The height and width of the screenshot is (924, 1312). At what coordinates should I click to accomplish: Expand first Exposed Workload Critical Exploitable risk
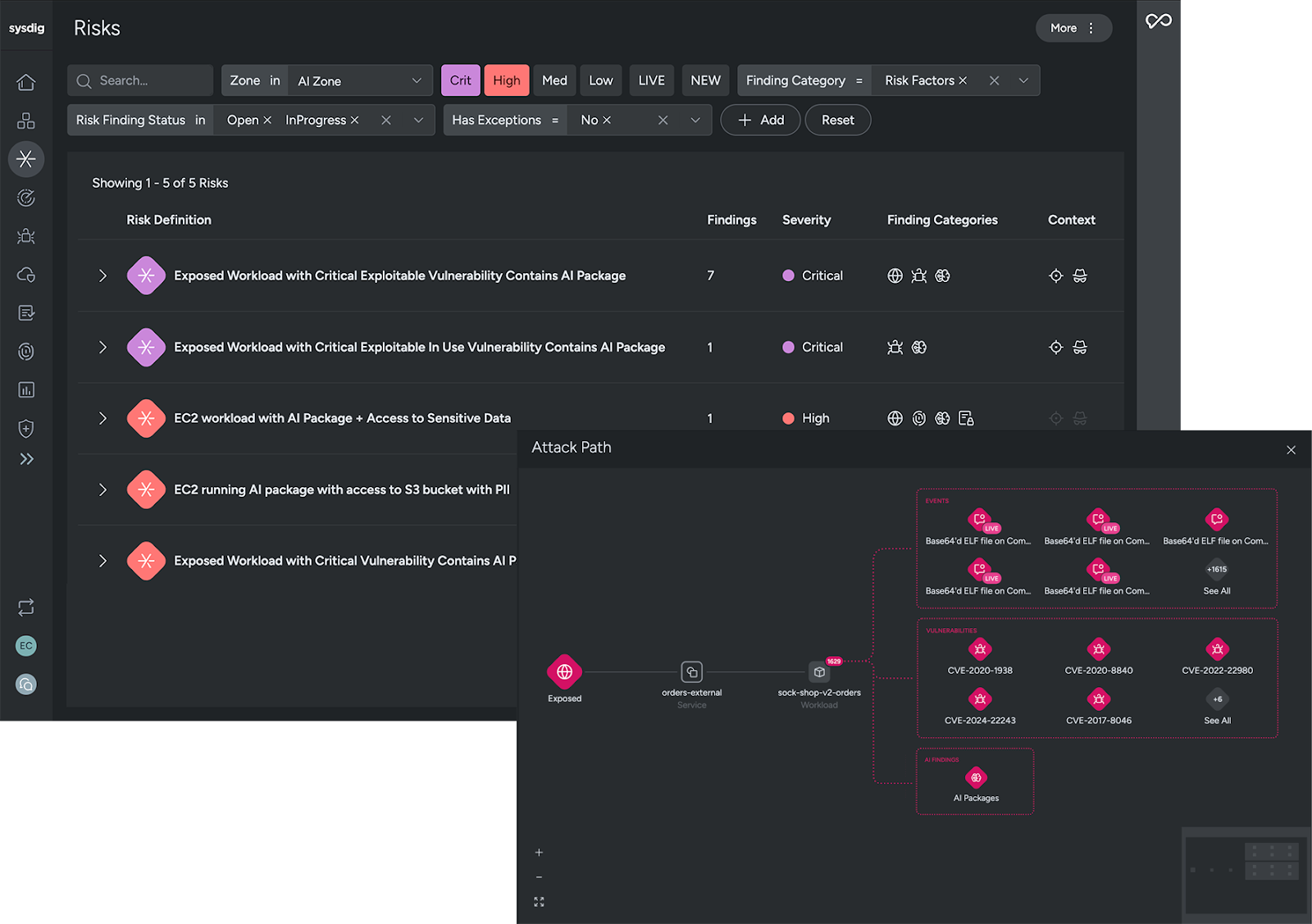102,275
